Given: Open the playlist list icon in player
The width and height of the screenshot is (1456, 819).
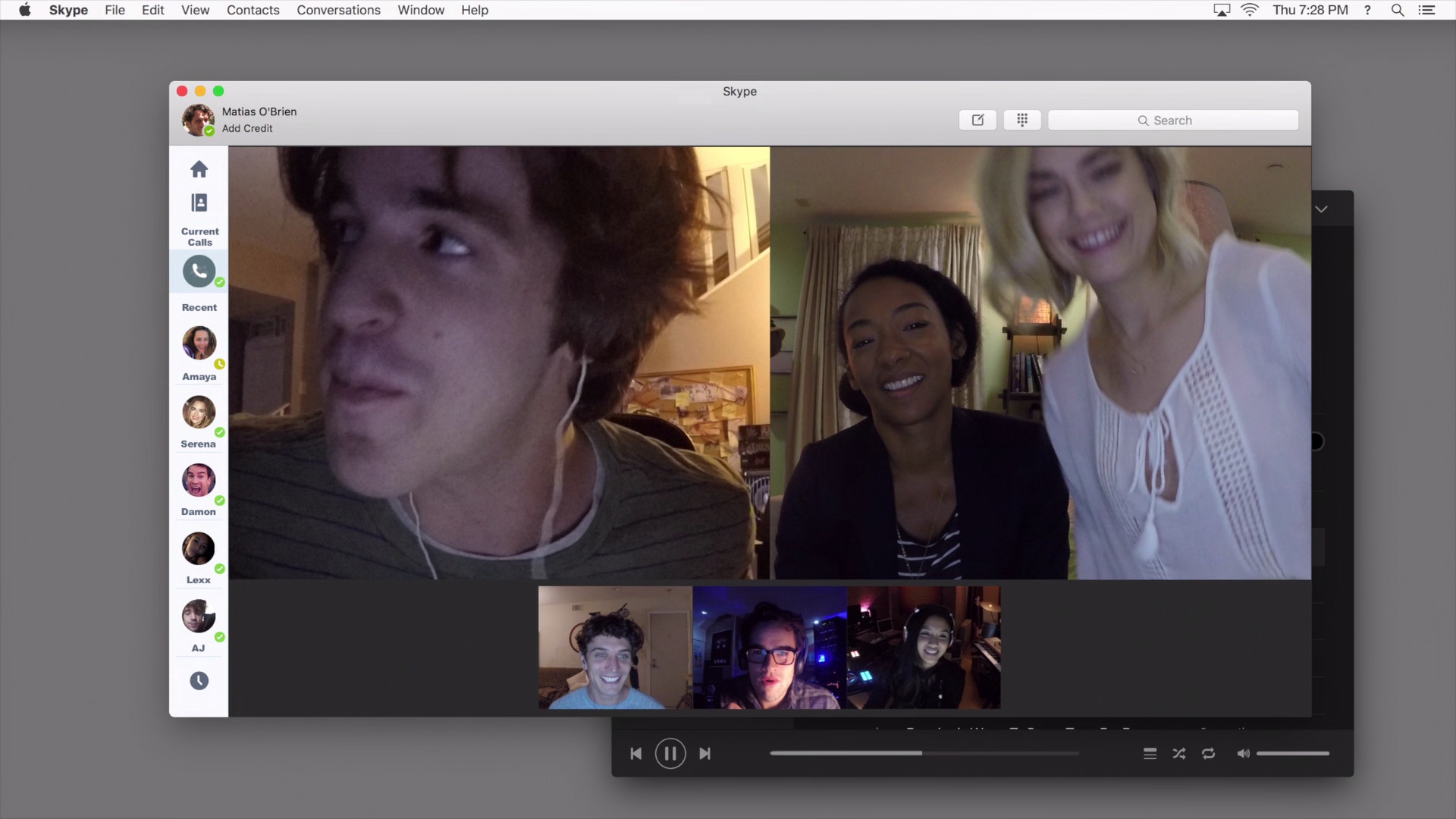Looking at the screenshot, I should click(1150, 754).
